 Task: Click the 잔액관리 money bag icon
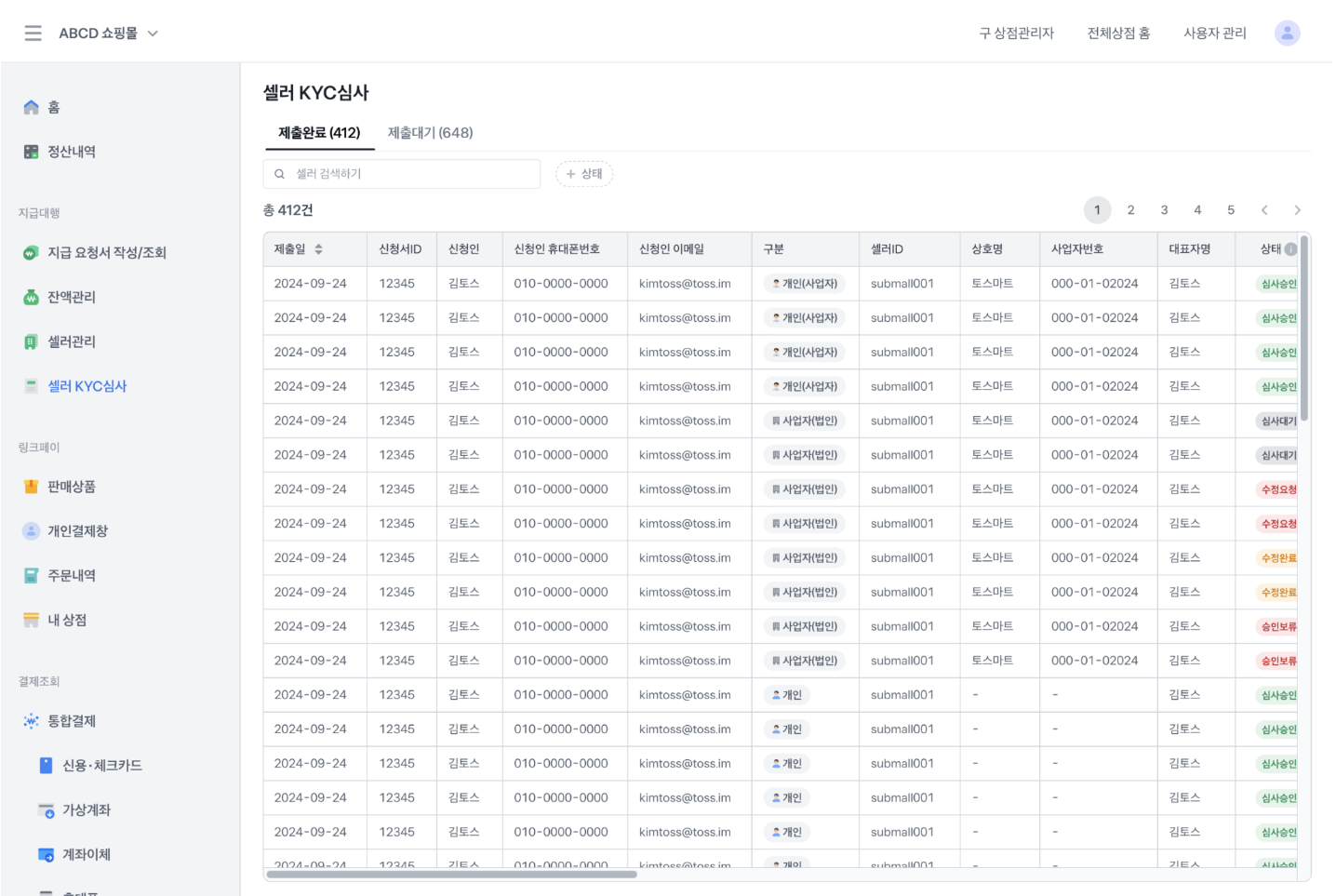[x=32, y=297]
